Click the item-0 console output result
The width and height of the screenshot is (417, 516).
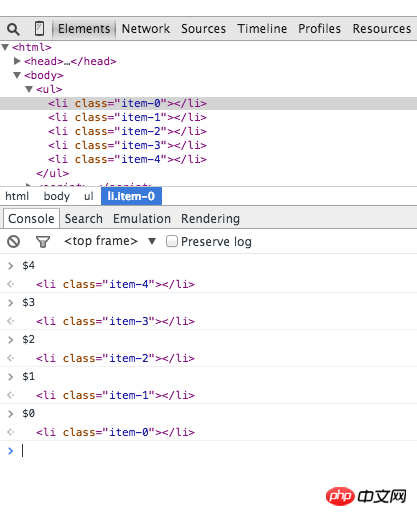coord(115,432)
